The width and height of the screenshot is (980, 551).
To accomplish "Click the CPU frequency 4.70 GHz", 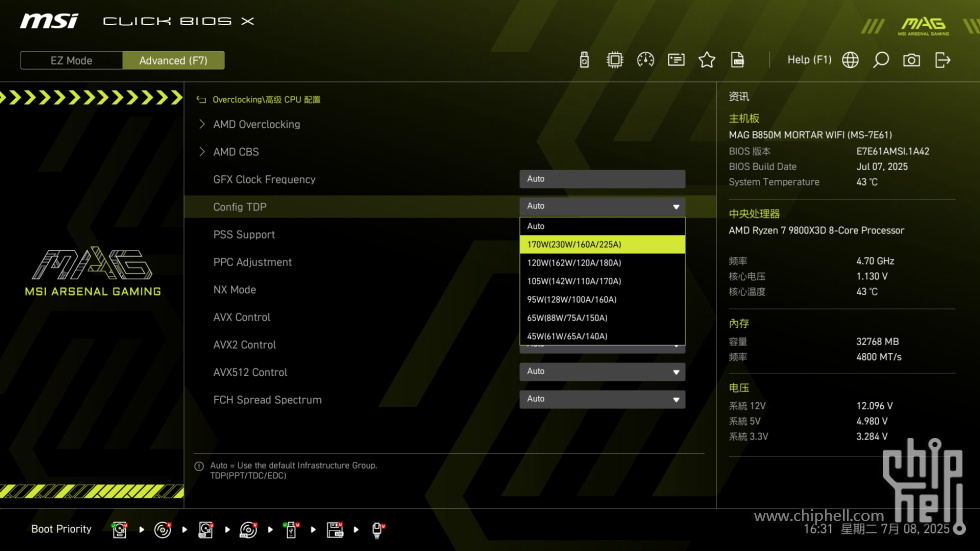I will [875, 261].
